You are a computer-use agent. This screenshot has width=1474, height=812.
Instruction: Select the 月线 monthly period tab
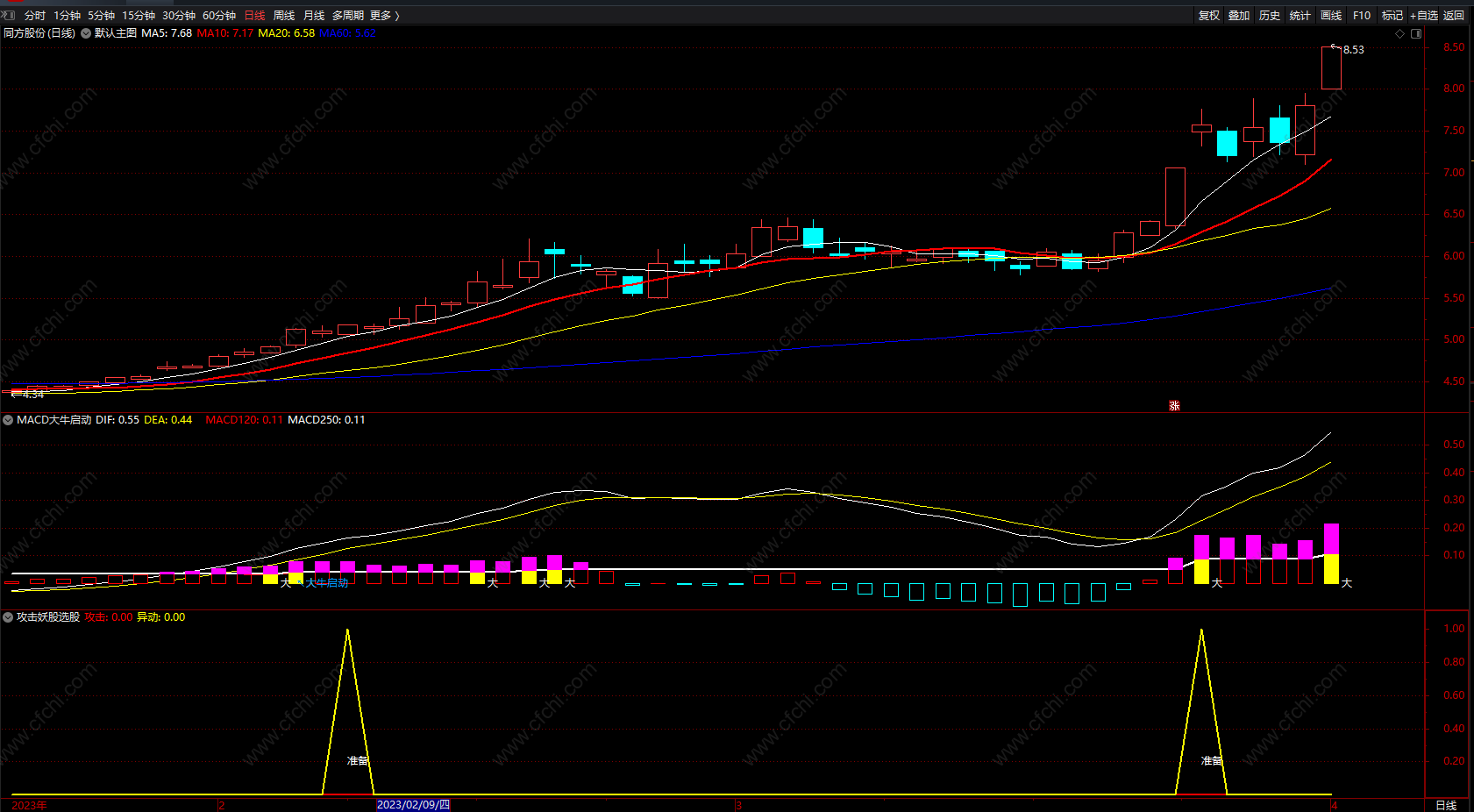(x=314, y=16)
